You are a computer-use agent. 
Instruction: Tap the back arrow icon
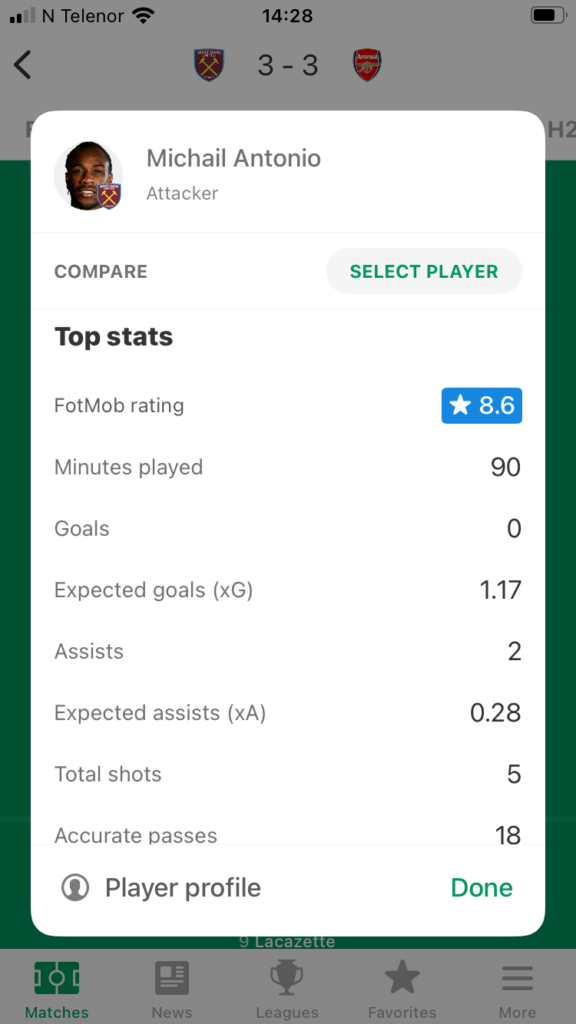click(22, 65)
